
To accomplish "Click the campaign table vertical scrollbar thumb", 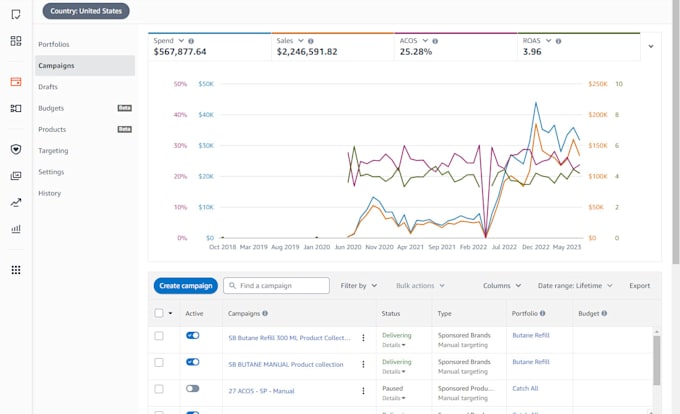I will point(657,360).
